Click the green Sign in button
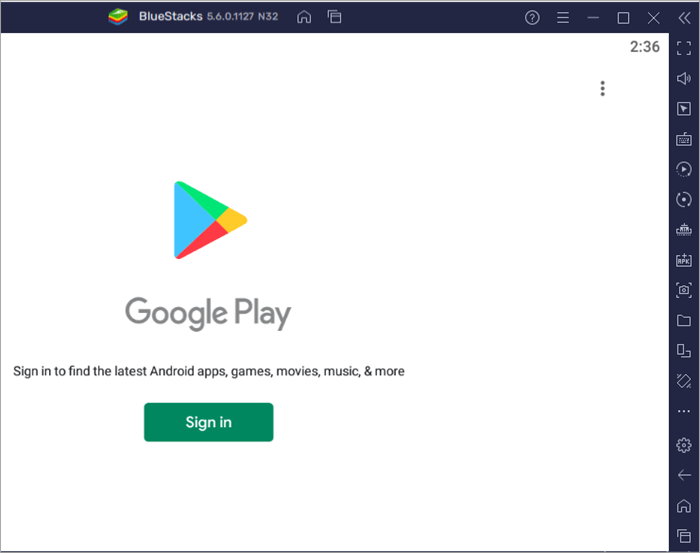 coord(208,422)
